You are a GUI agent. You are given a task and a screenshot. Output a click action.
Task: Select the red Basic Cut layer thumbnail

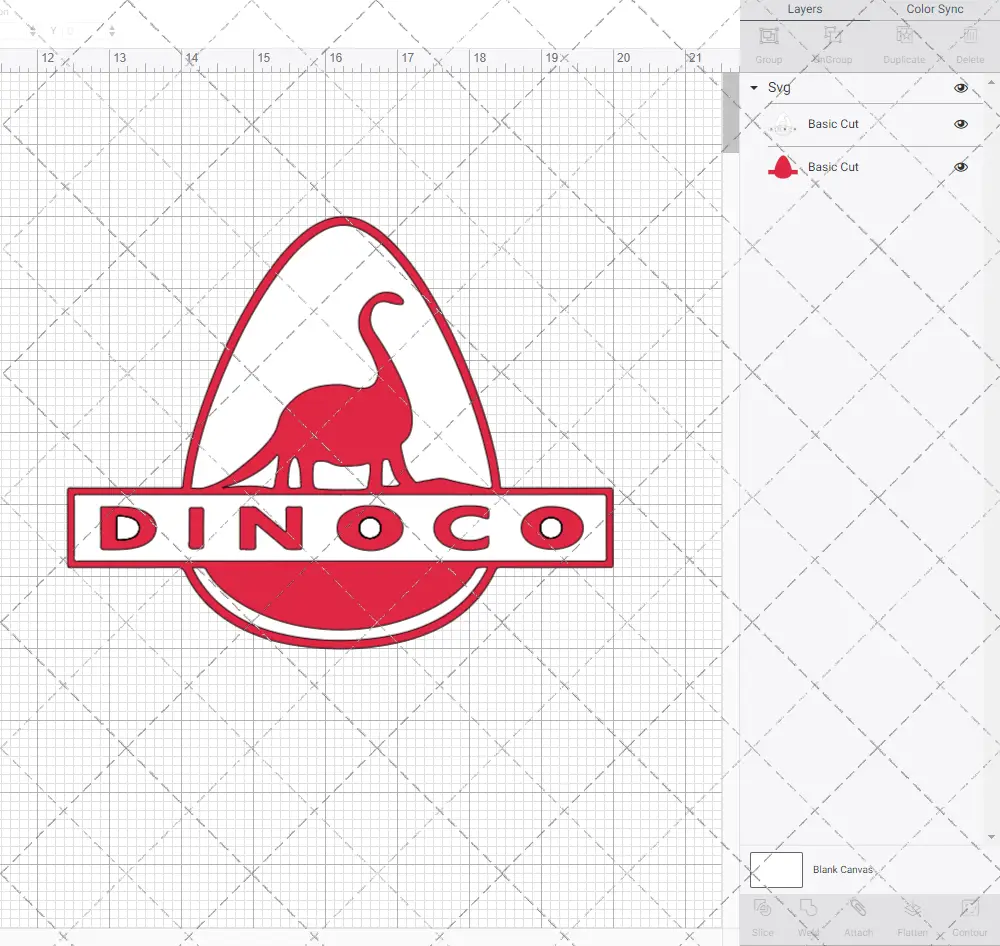782,167
